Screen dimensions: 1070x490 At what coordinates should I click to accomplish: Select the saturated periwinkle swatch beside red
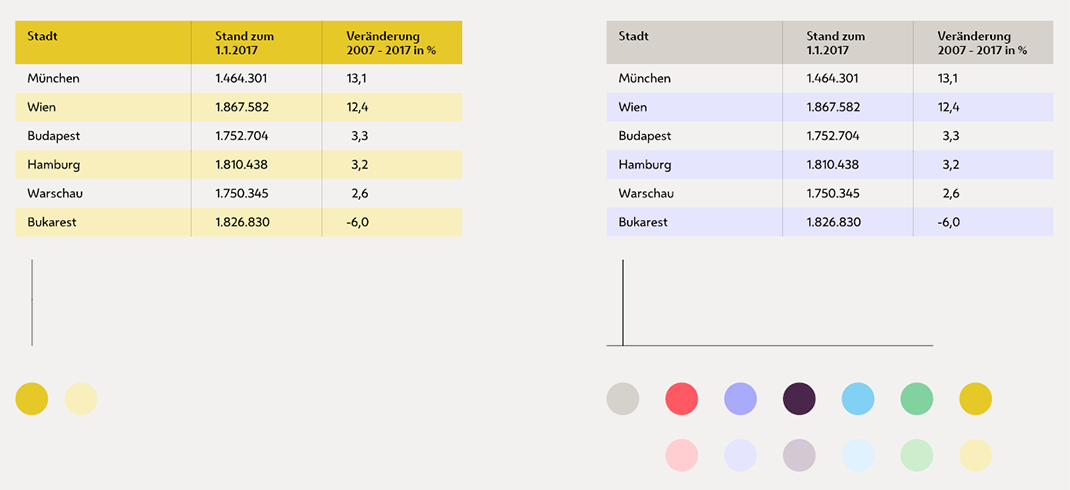click(x=740, y=399)
